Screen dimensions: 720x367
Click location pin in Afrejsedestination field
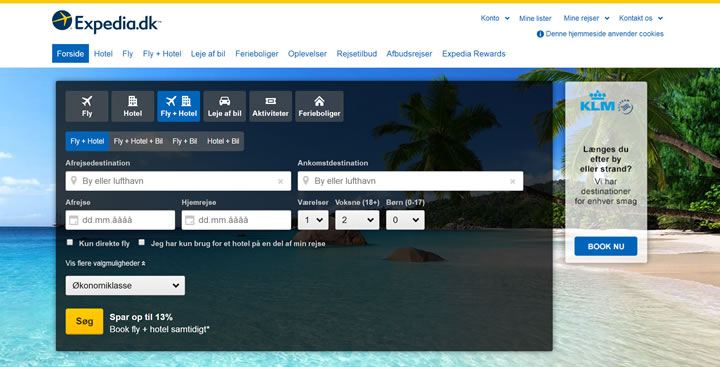coord(73,181)
